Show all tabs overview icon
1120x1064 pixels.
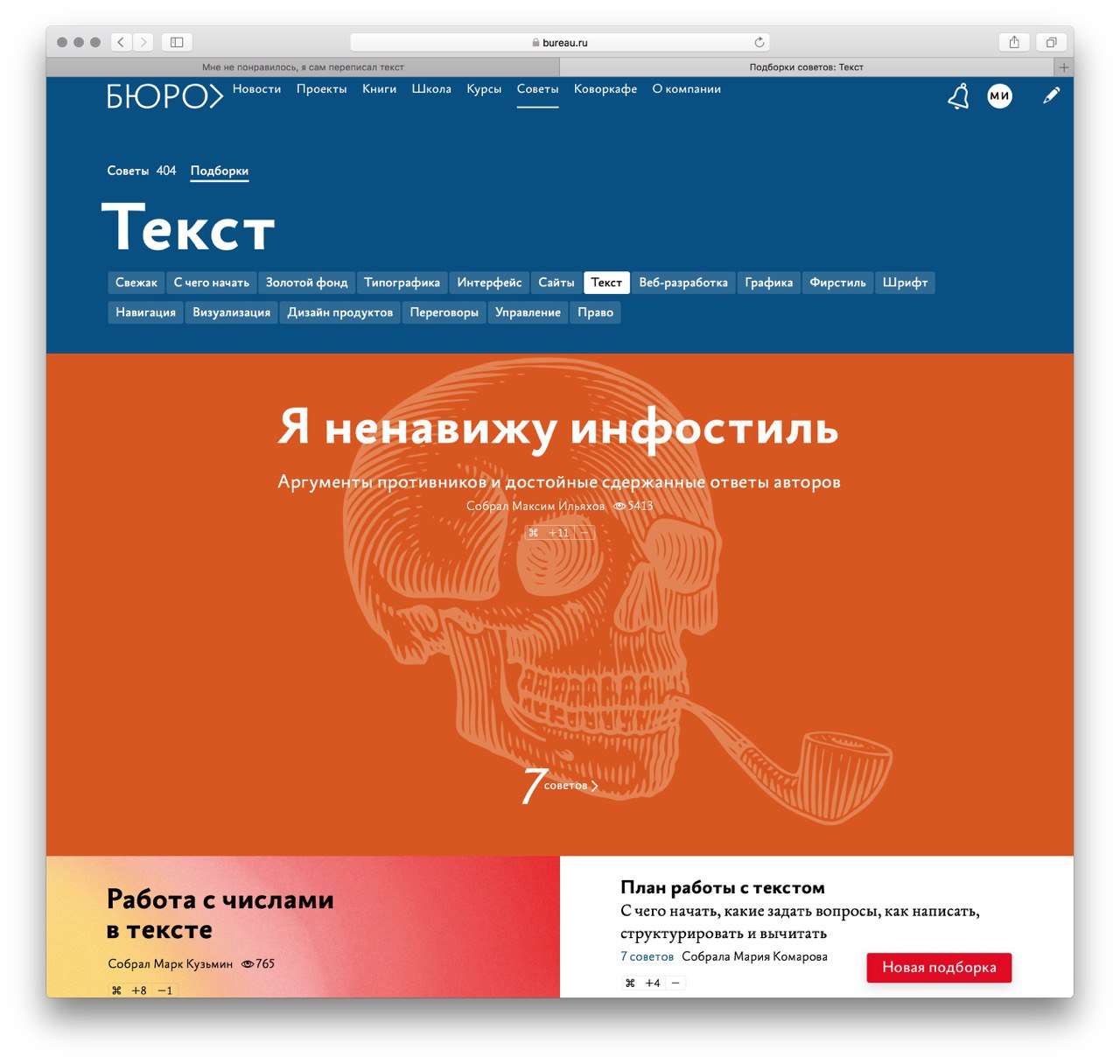[x=1051, y=42]
